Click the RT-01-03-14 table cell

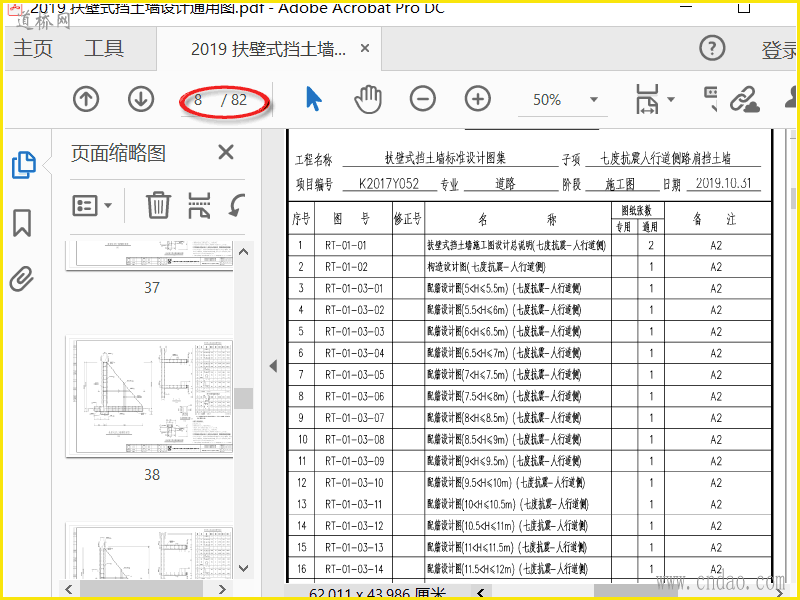(x=355, y=569)
